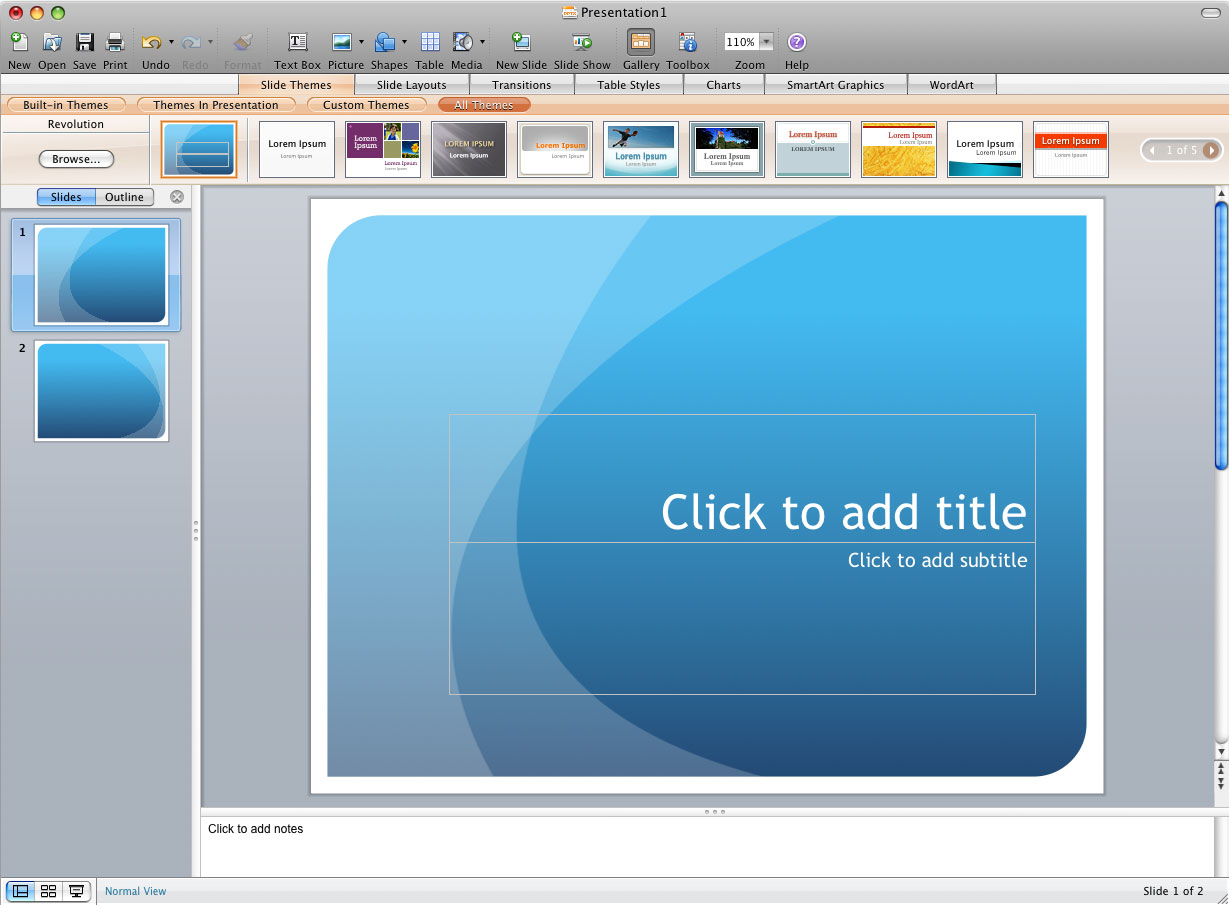1229x905 pixels.
Task: Open the Gallery
Action: click(x=640, y=43)
